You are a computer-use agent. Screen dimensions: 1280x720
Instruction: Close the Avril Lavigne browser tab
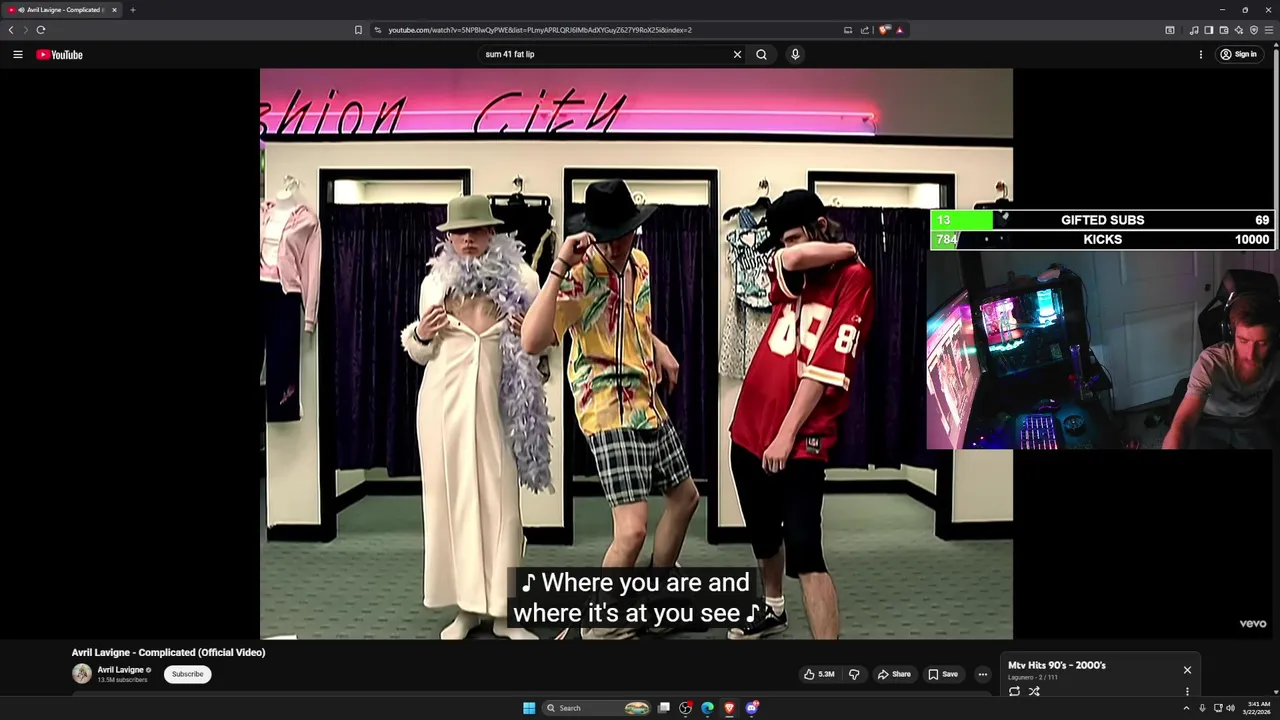click(114, 10)
